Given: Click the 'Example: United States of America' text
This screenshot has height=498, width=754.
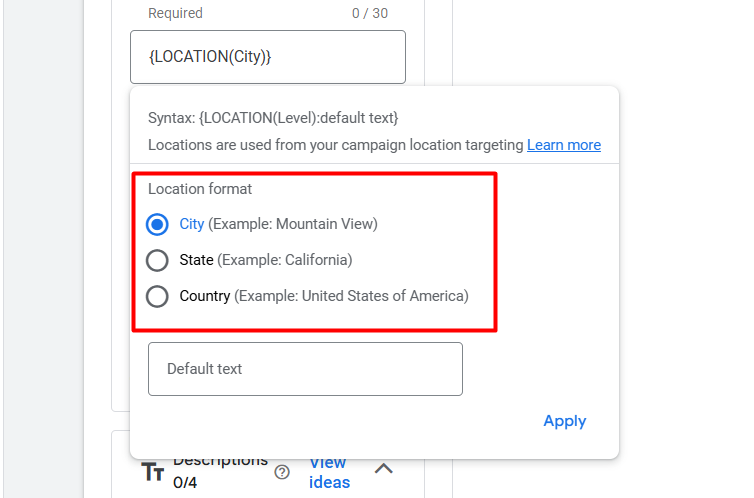Looking at the screenshot, I should 351,296.
